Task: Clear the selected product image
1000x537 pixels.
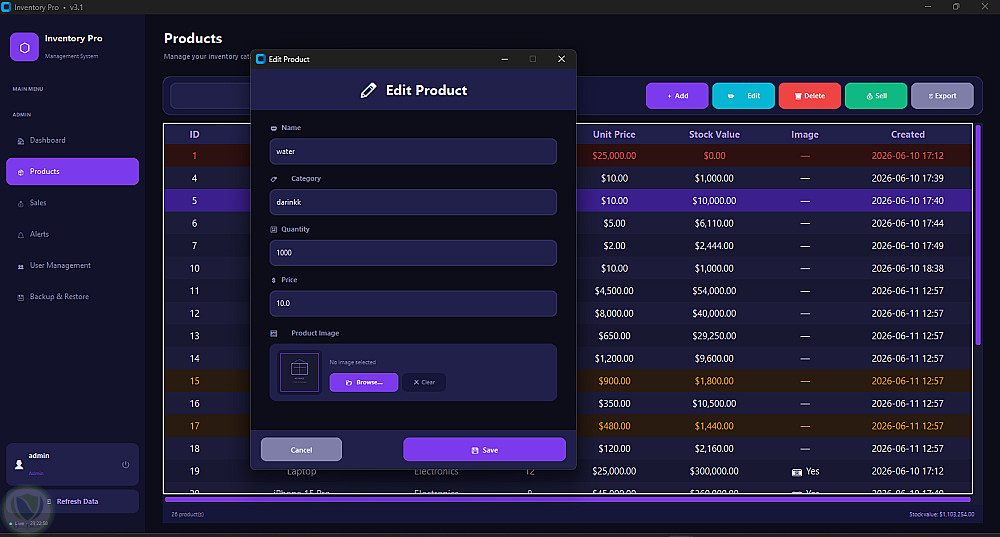Action: (x=423, y=382)
